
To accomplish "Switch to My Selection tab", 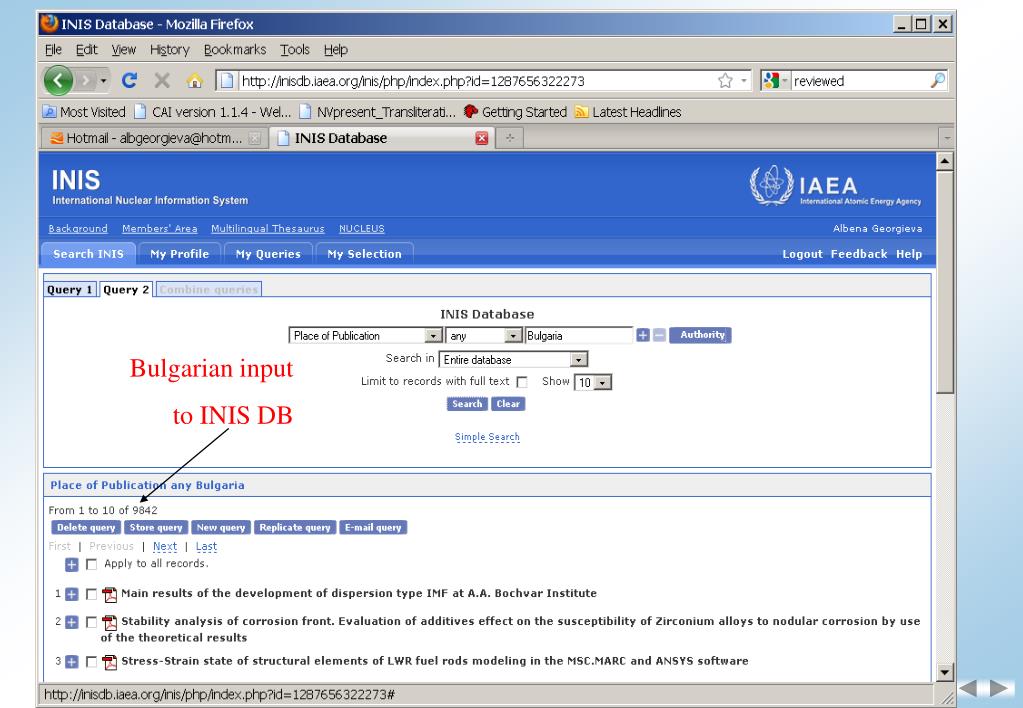I will [364, 254].
